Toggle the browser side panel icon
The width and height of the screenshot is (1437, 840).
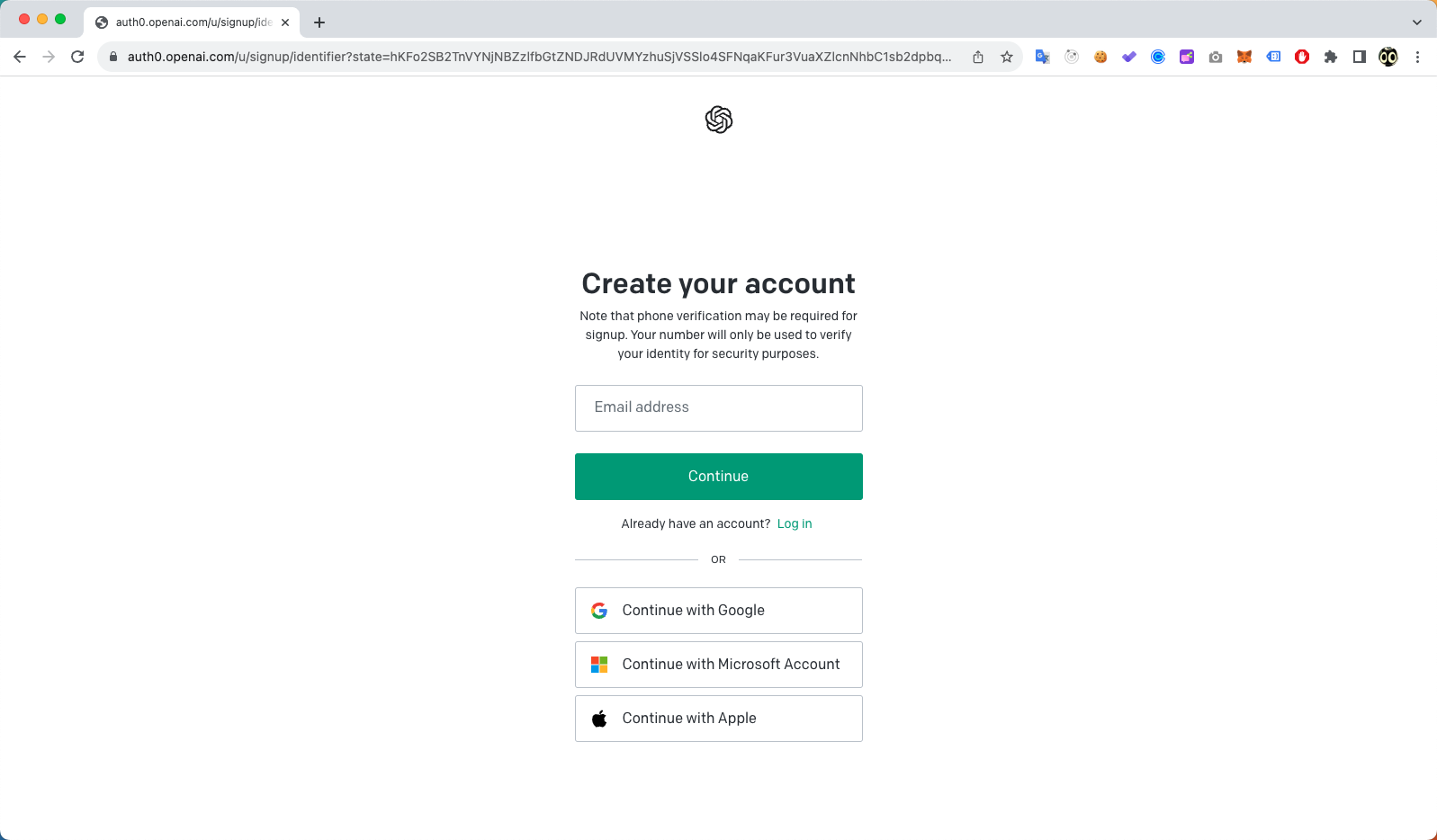pos(1360,57)
